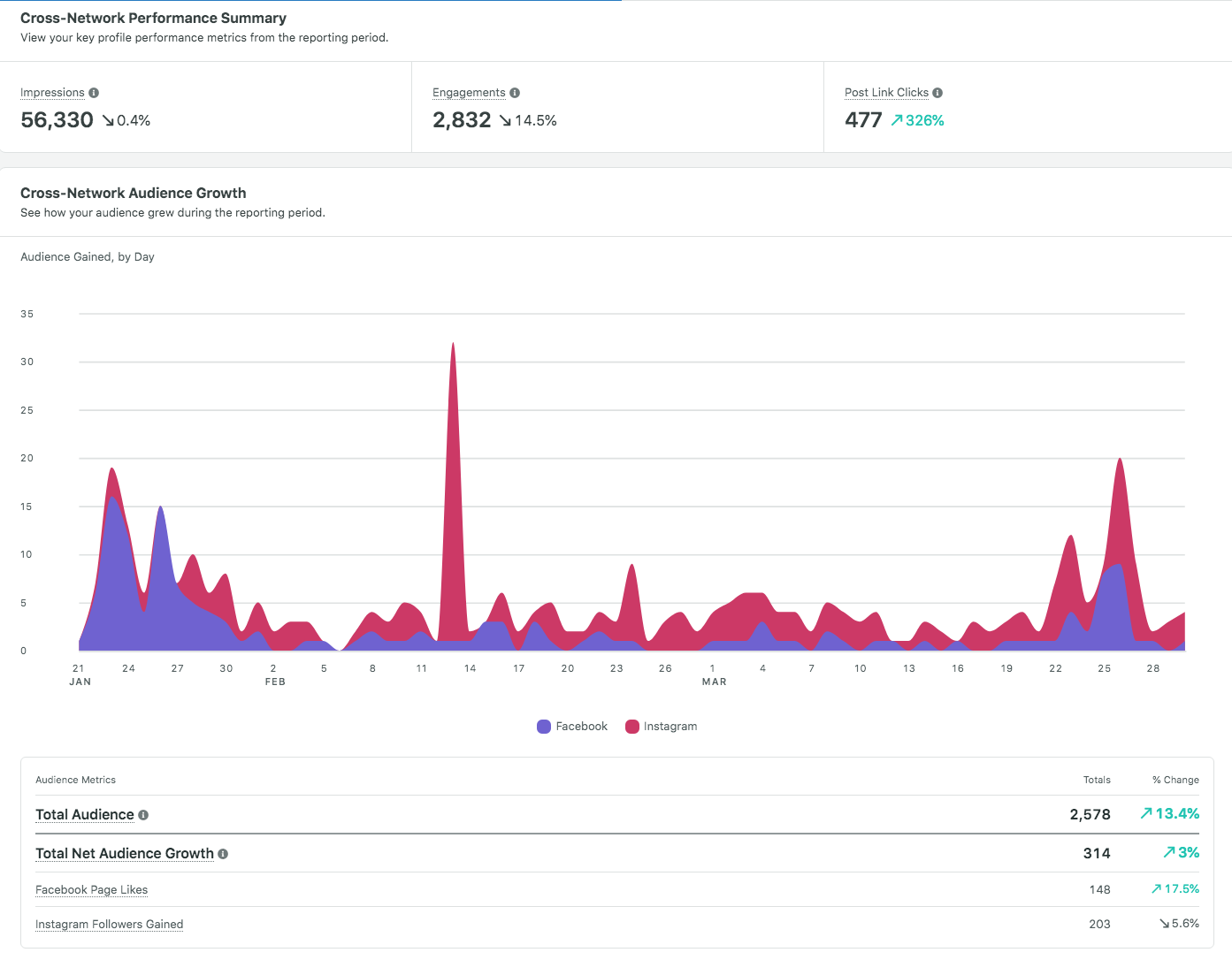
Task: Open the Engagements metric label
Action: (x=469, y=93)
